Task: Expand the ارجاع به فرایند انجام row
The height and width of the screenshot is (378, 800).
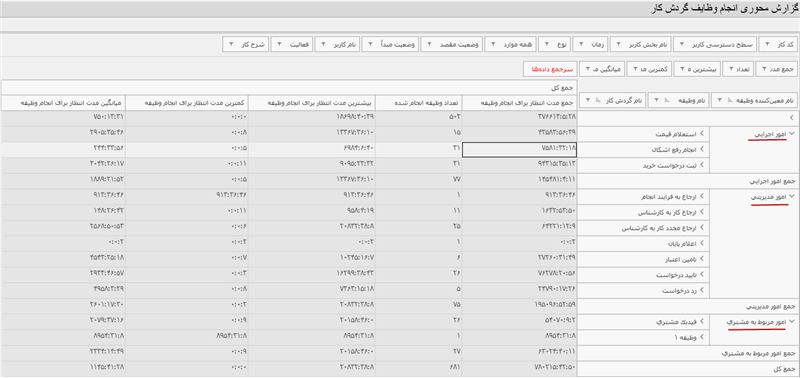Action: pos(702,196)
